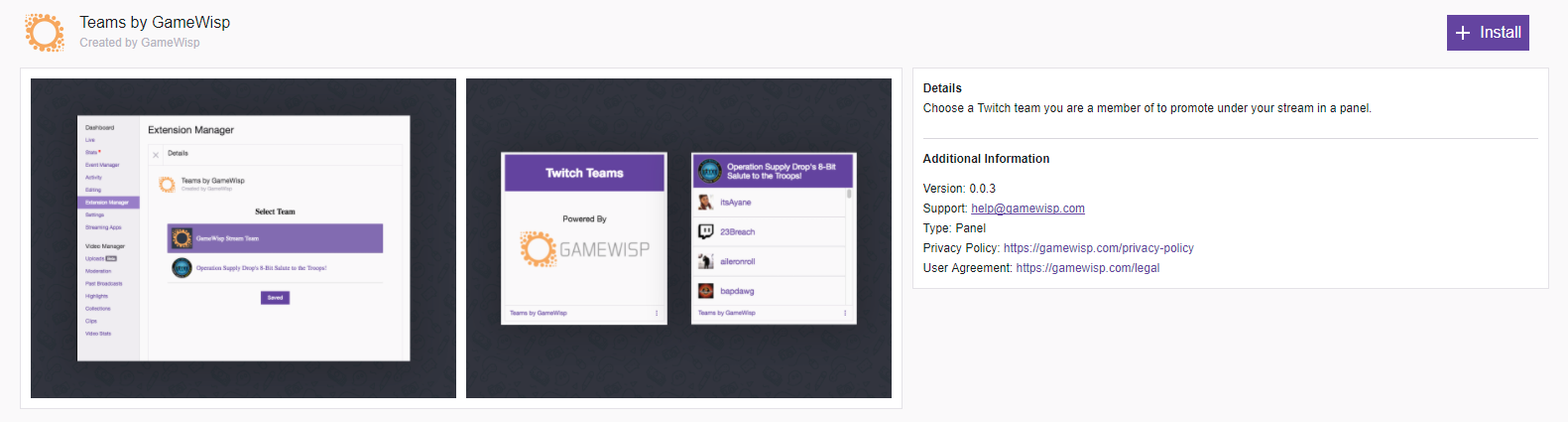Click the GameWisp orange logo icon
This screenshot has height=422, width=1568.
point(45,33)
